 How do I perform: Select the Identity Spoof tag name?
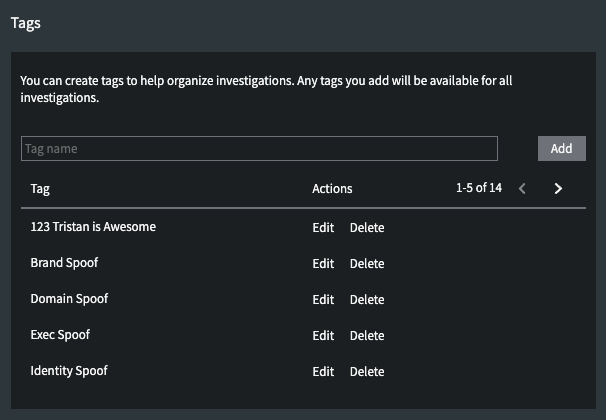(x=69, y=371)
